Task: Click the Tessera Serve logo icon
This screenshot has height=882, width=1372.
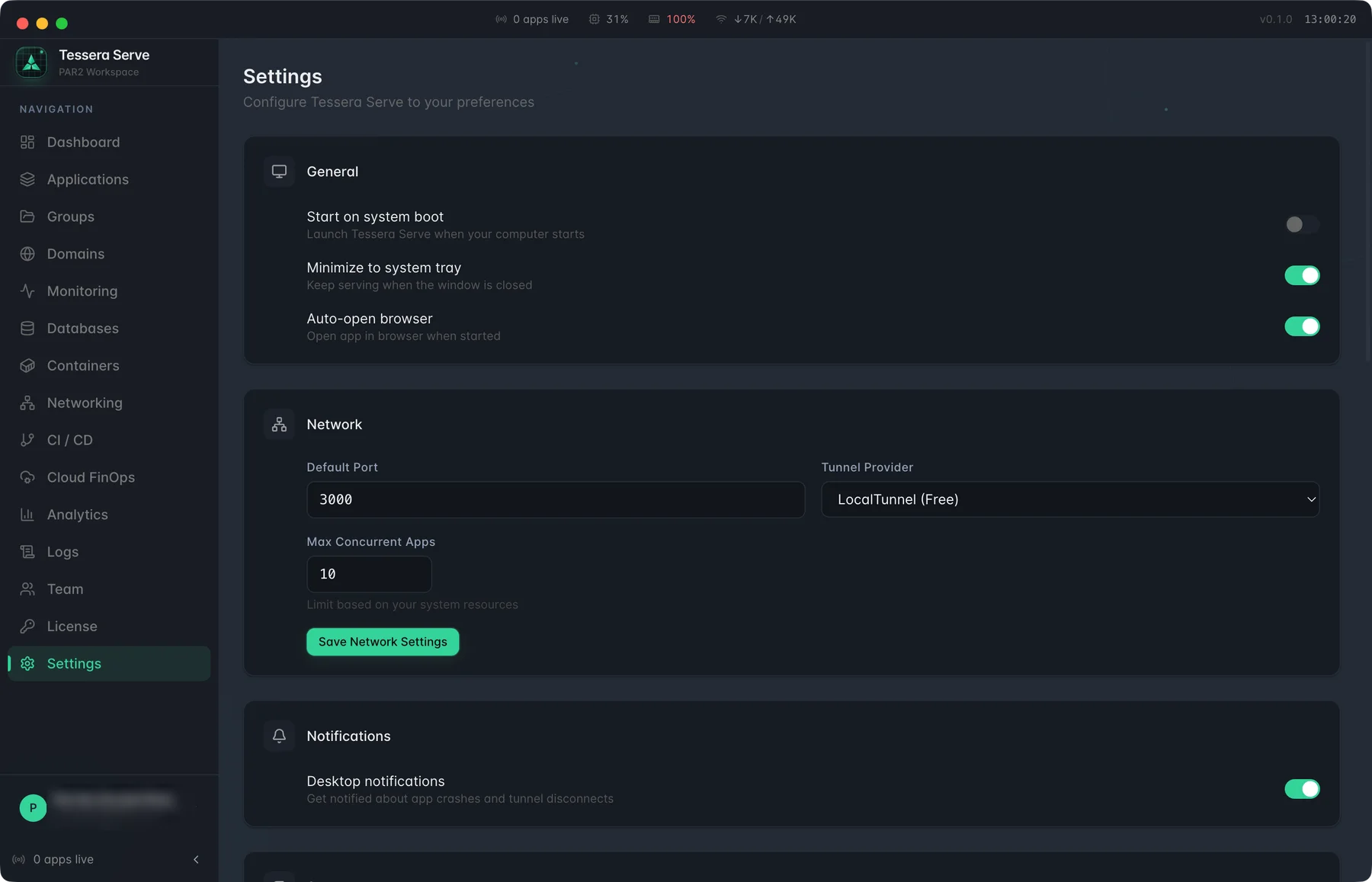Action: 31,63
